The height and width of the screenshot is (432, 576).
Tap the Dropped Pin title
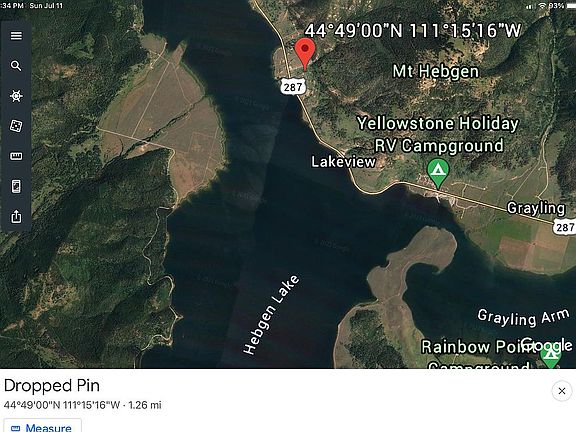[x=52, y=386]
